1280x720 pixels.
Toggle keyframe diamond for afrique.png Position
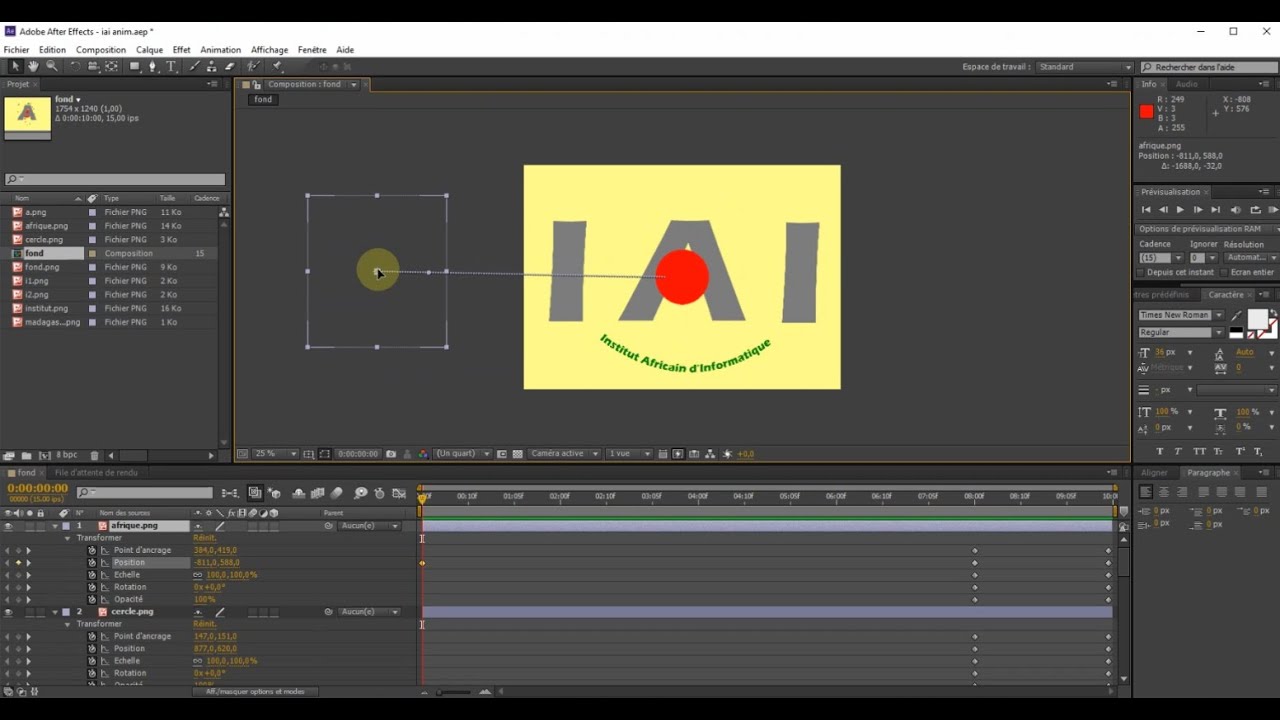click(18, 563)
